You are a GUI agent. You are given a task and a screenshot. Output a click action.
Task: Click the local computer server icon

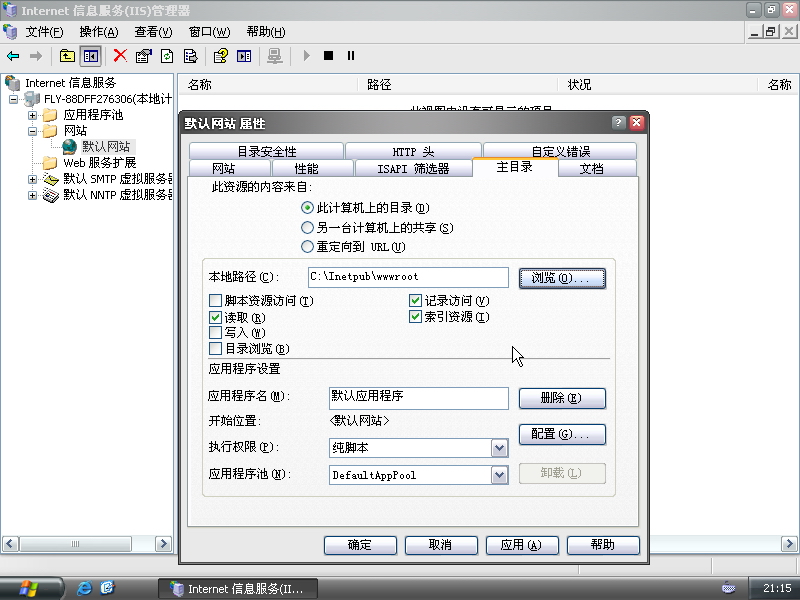coord(32,99)
